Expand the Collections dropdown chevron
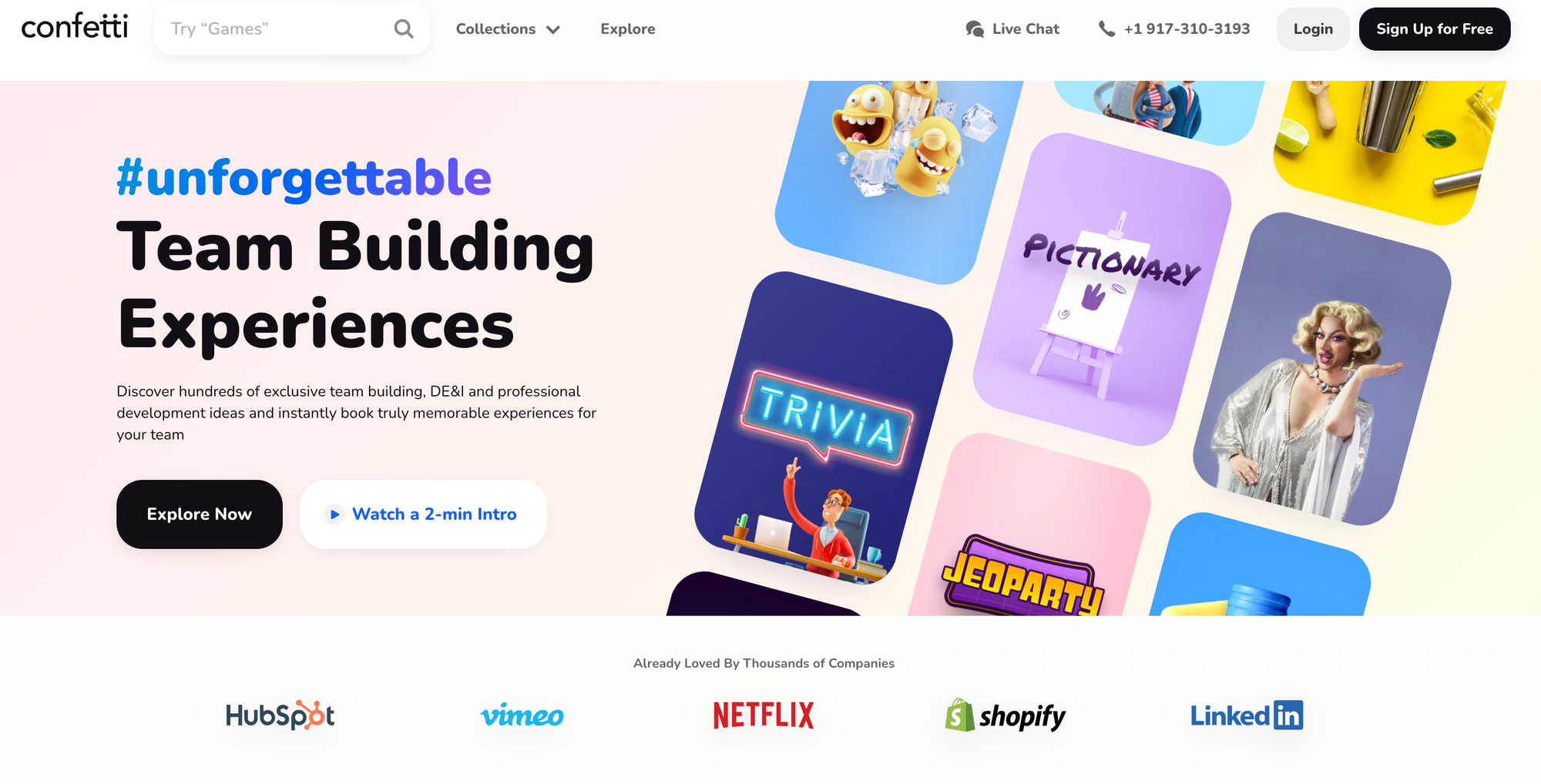Image resolution: width=1541 pixels, height=784 pixels. 553,30
